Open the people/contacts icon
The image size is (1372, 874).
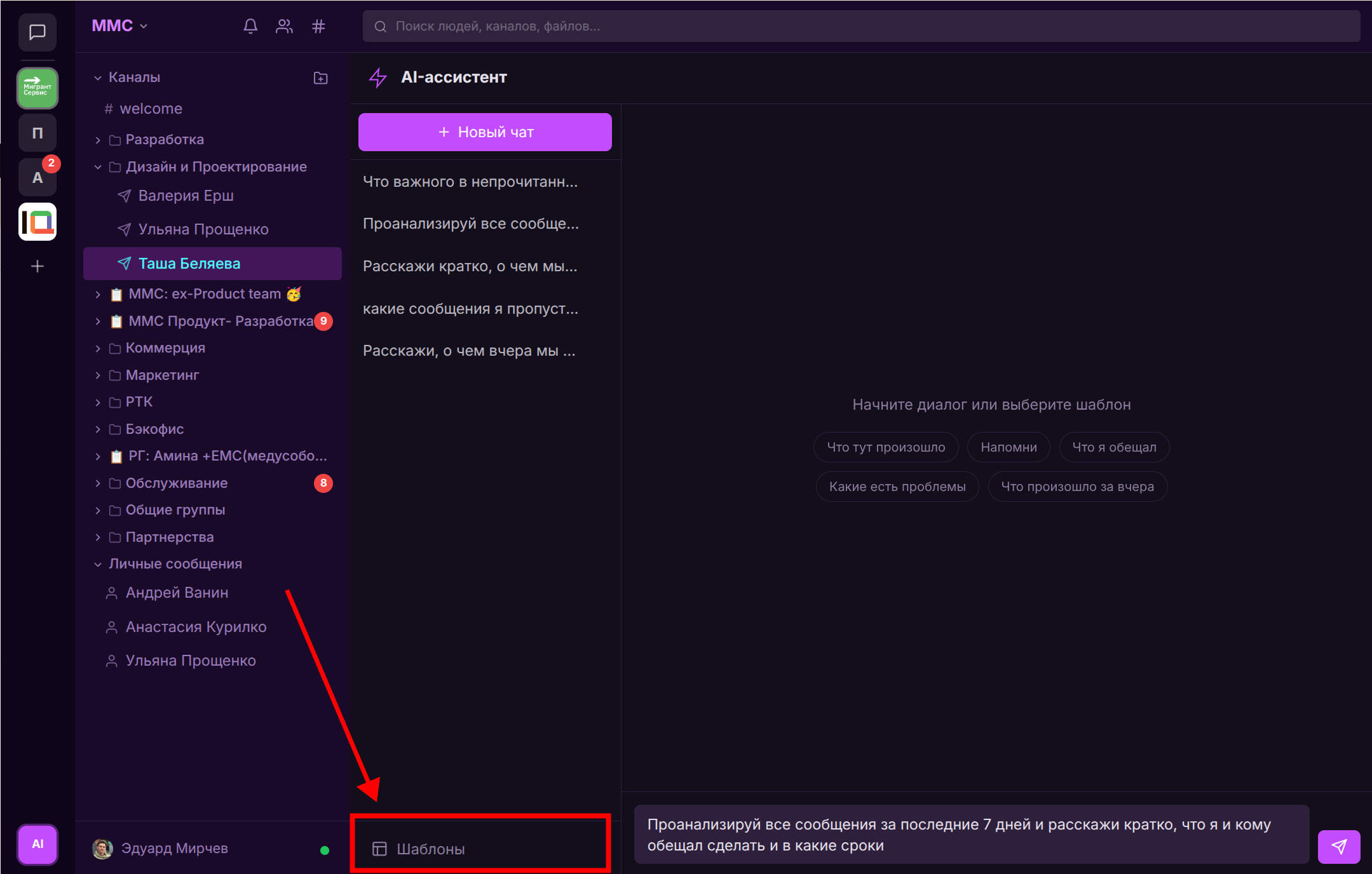point(284,26)
